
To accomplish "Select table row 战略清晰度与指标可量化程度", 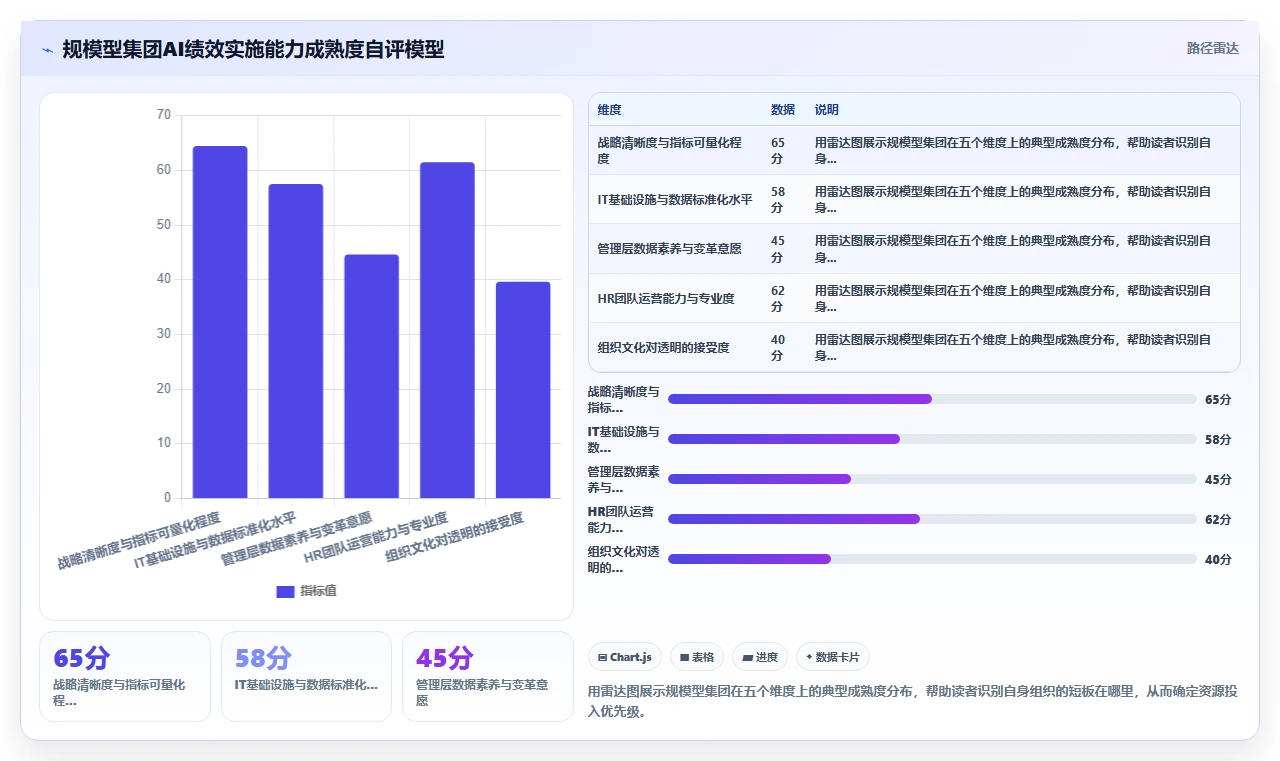I will (x=914, y=150).
